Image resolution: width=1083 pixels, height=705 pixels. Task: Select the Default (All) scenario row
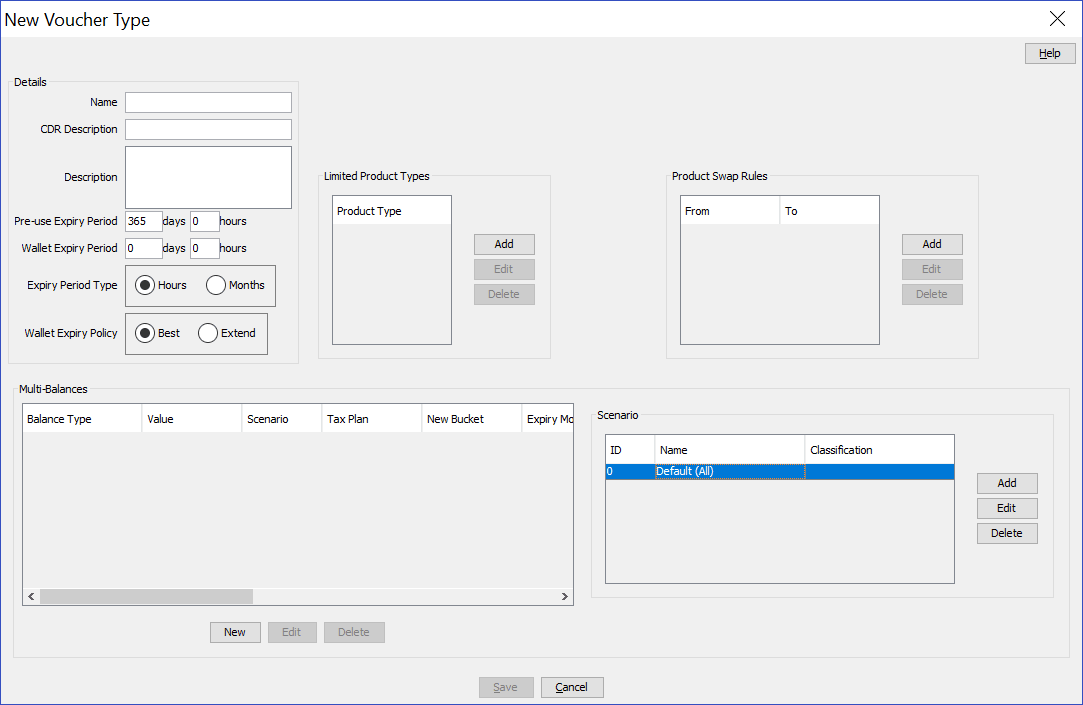coord(729,470)
